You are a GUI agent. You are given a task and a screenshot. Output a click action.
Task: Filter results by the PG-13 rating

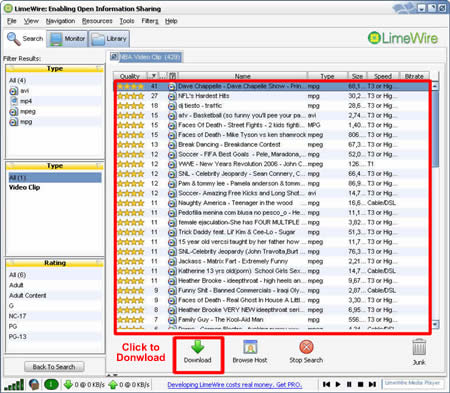click(x=55, y=337)
